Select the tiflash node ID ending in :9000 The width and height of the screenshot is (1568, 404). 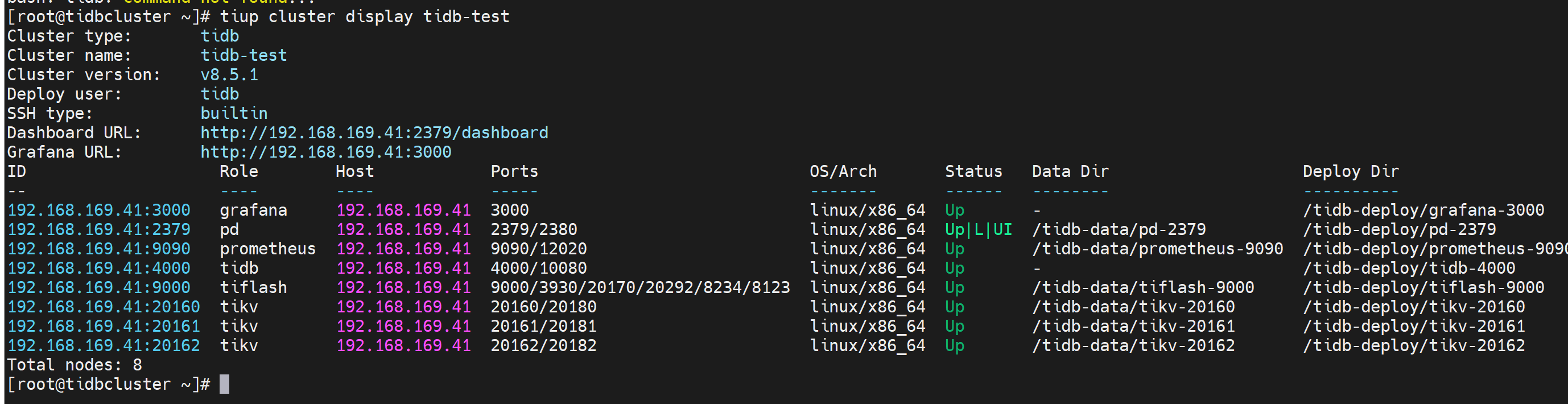(98, 288)
